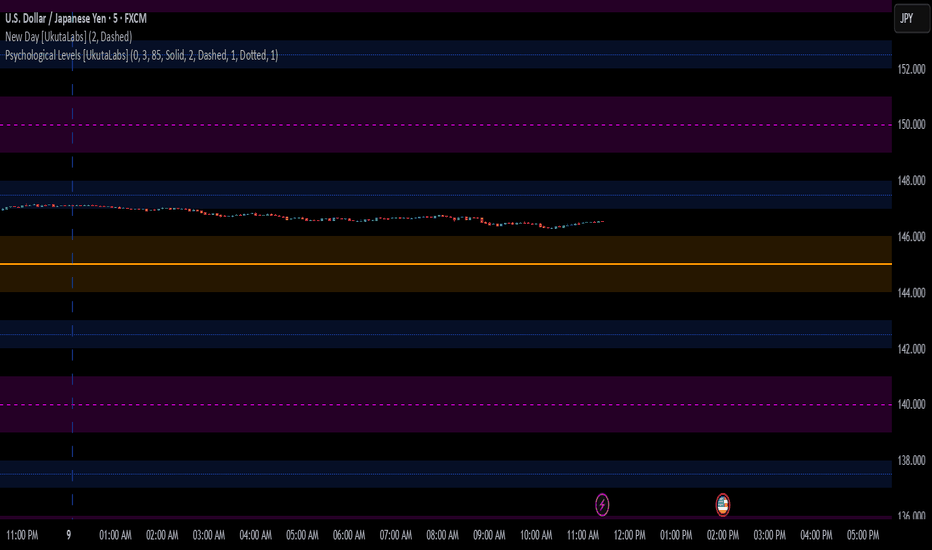The width and height of the screenshot is (932, 550).
Task: Select the dashed magenta line at 150.000
Action: pos(446,125)
